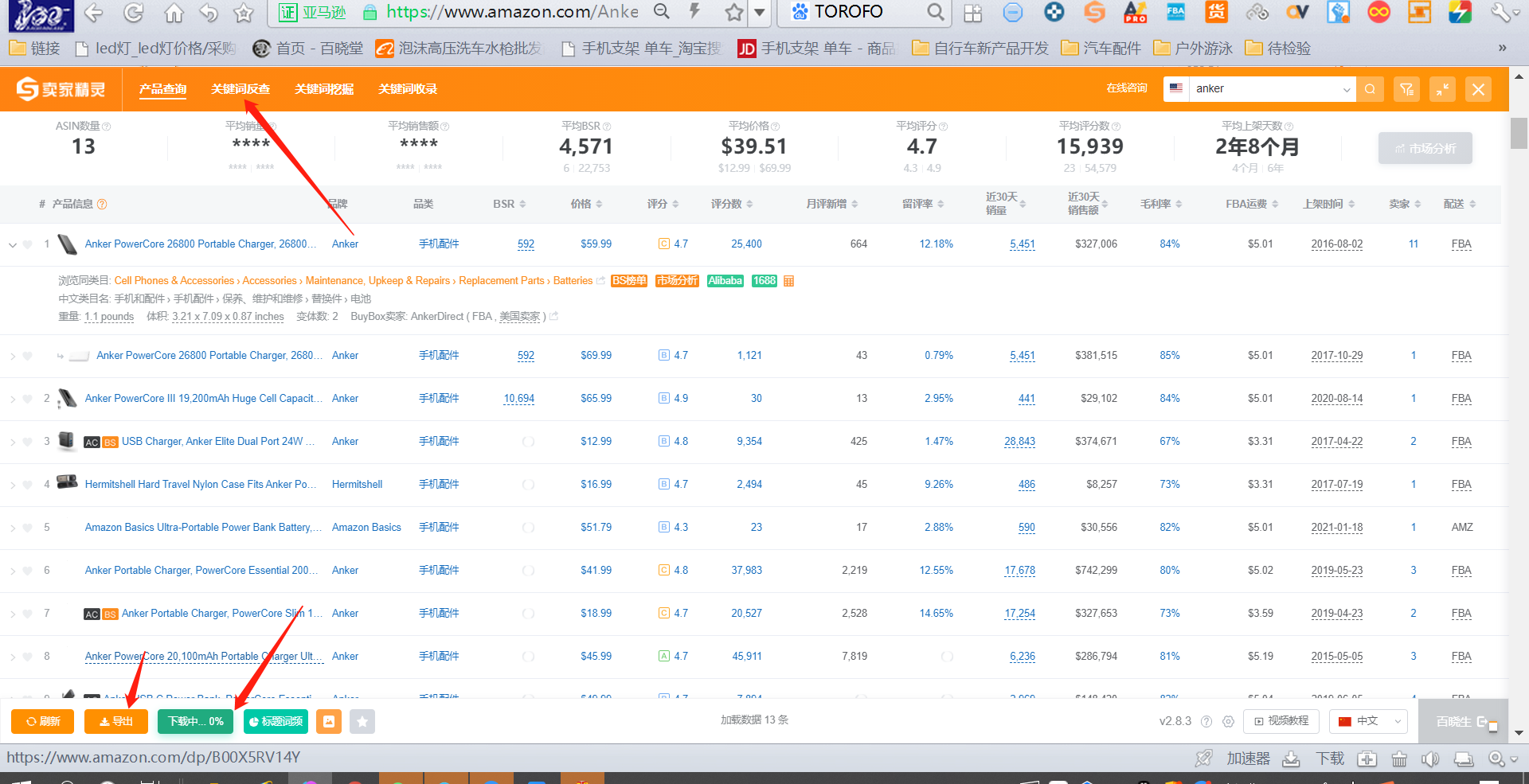Click the orange image download icon at bottom

pyautogui.click(x=329, y=721)
